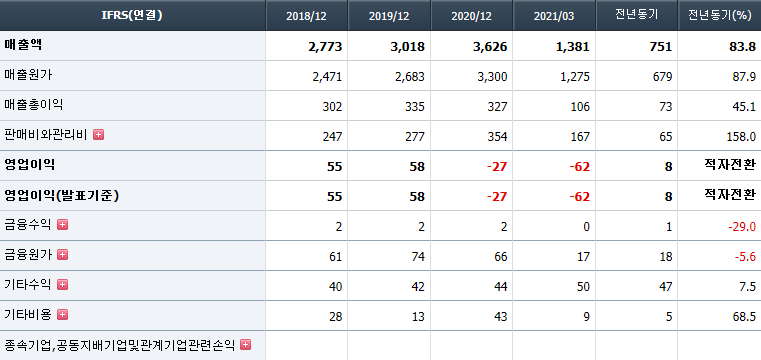Click 매출액 value 1,381 for 2021/03
The width and height of the screenshot is (761, 360).
tap(573, 47)
